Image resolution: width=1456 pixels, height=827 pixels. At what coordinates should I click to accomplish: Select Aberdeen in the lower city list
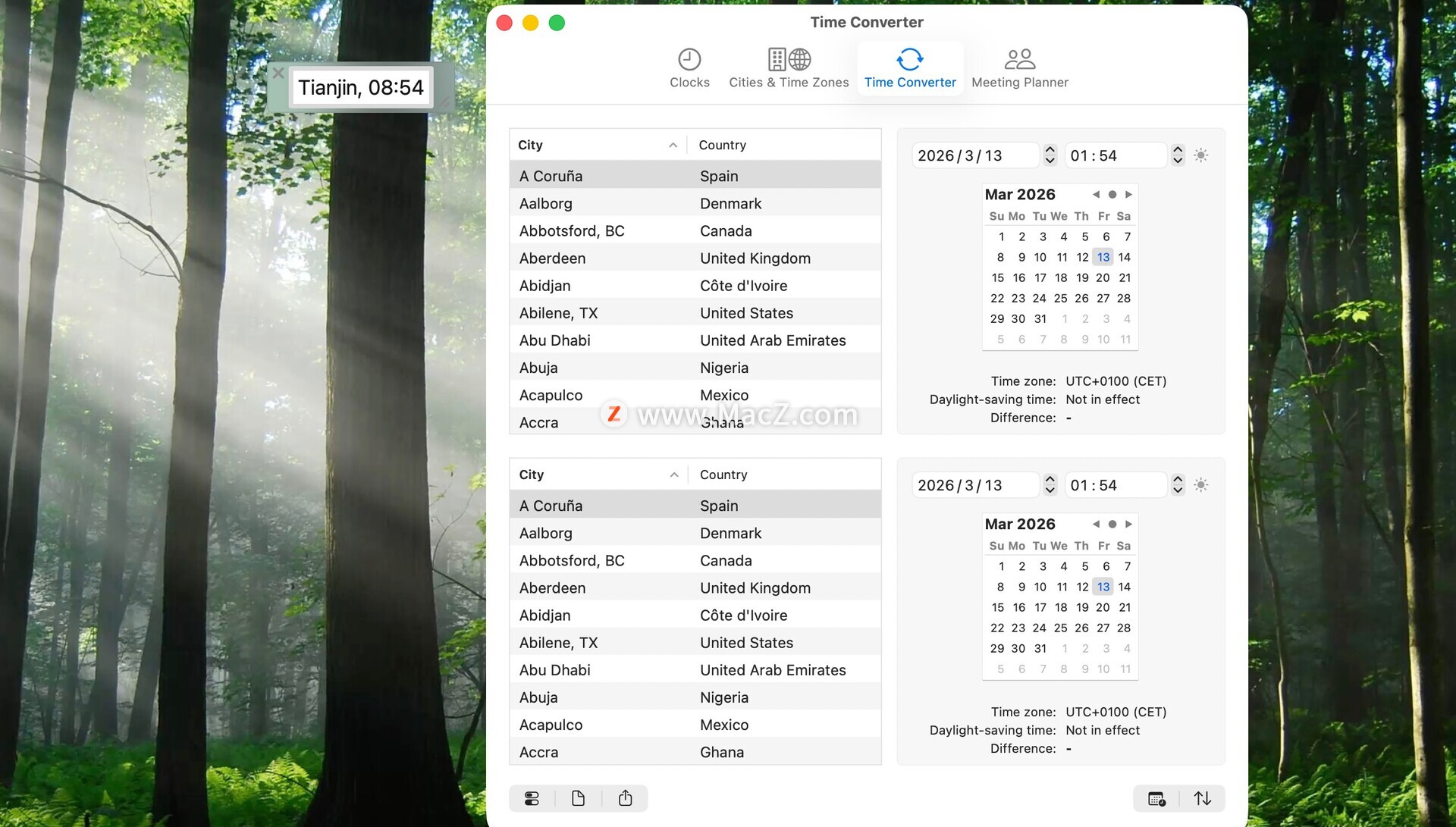(552, 588)
